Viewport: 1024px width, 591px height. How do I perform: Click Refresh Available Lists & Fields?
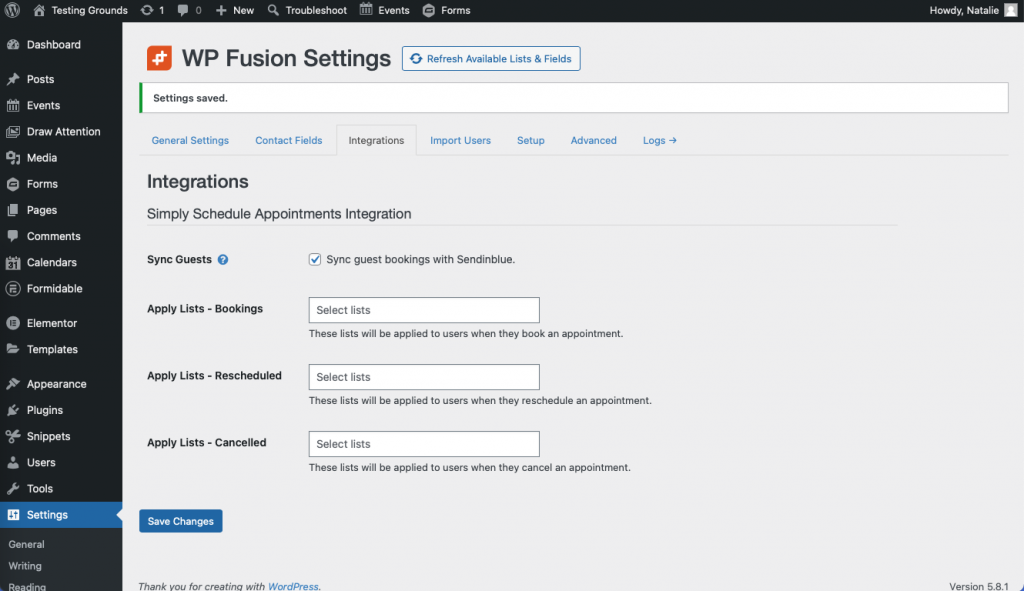(x=491, y=58)
